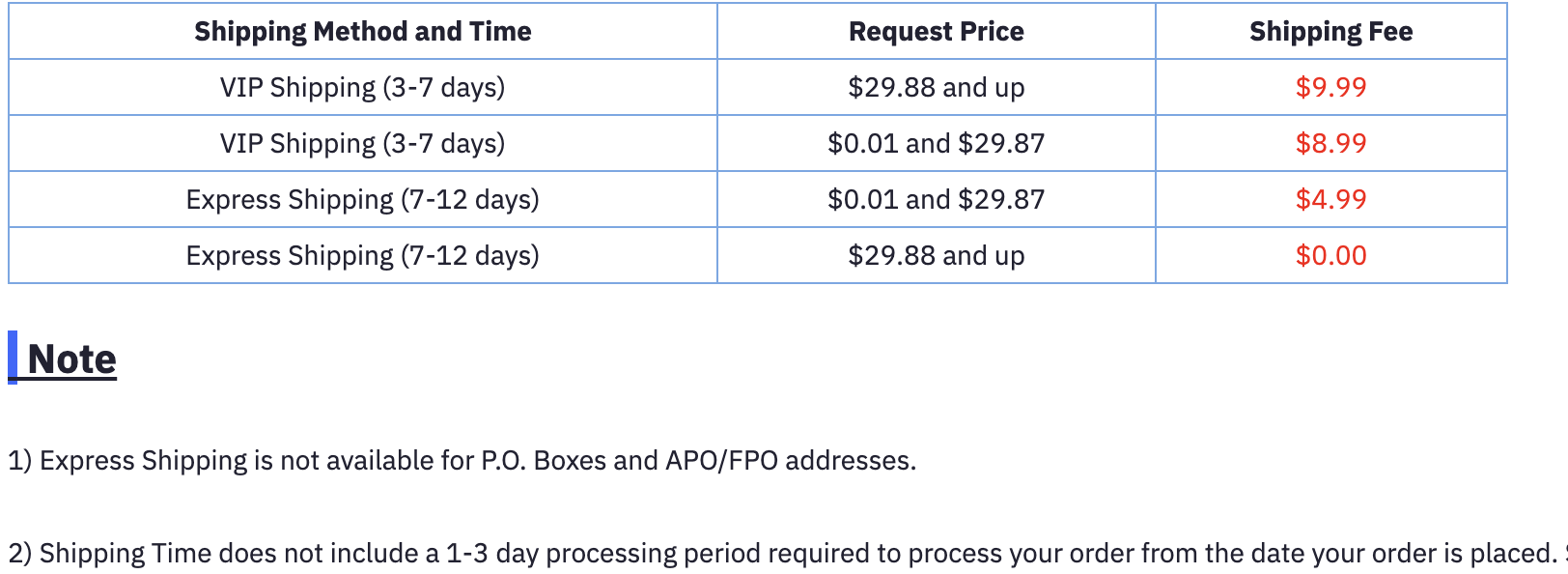The width and height of the screenshot is (1568, 574).
Task: Click the $0.00 shipping fee
Action: click(x=1330, y=256)
